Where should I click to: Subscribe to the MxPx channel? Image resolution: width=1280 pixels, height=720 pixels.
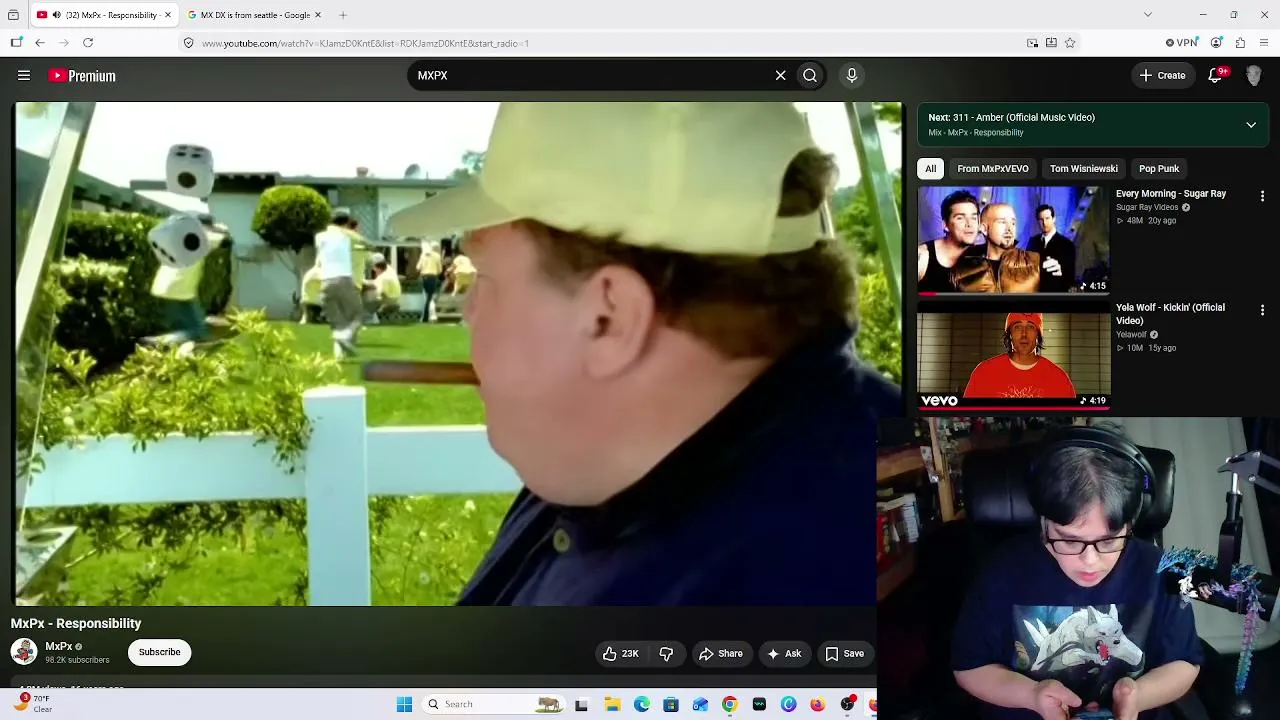tap(159, 652)
